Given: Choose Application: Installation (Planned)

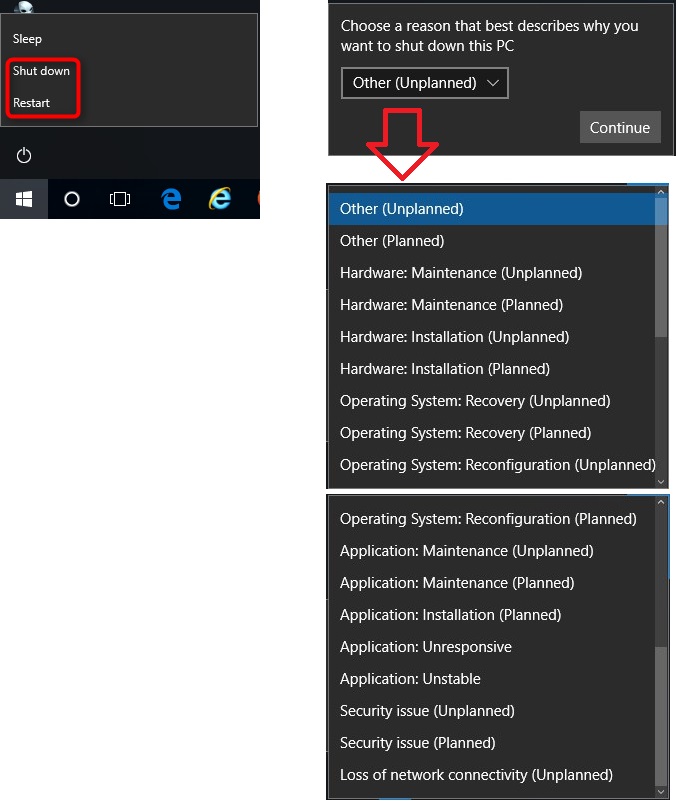Looking at the screenshot, I should point(491,615).
